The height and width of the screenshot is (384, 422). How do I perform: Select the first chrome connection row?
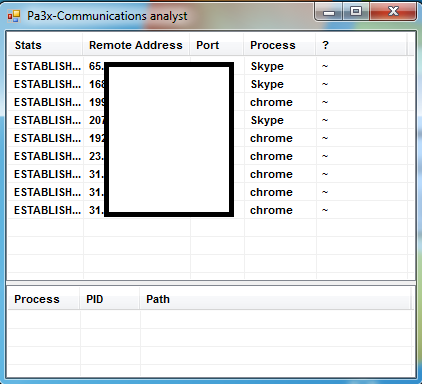point(211,102)
